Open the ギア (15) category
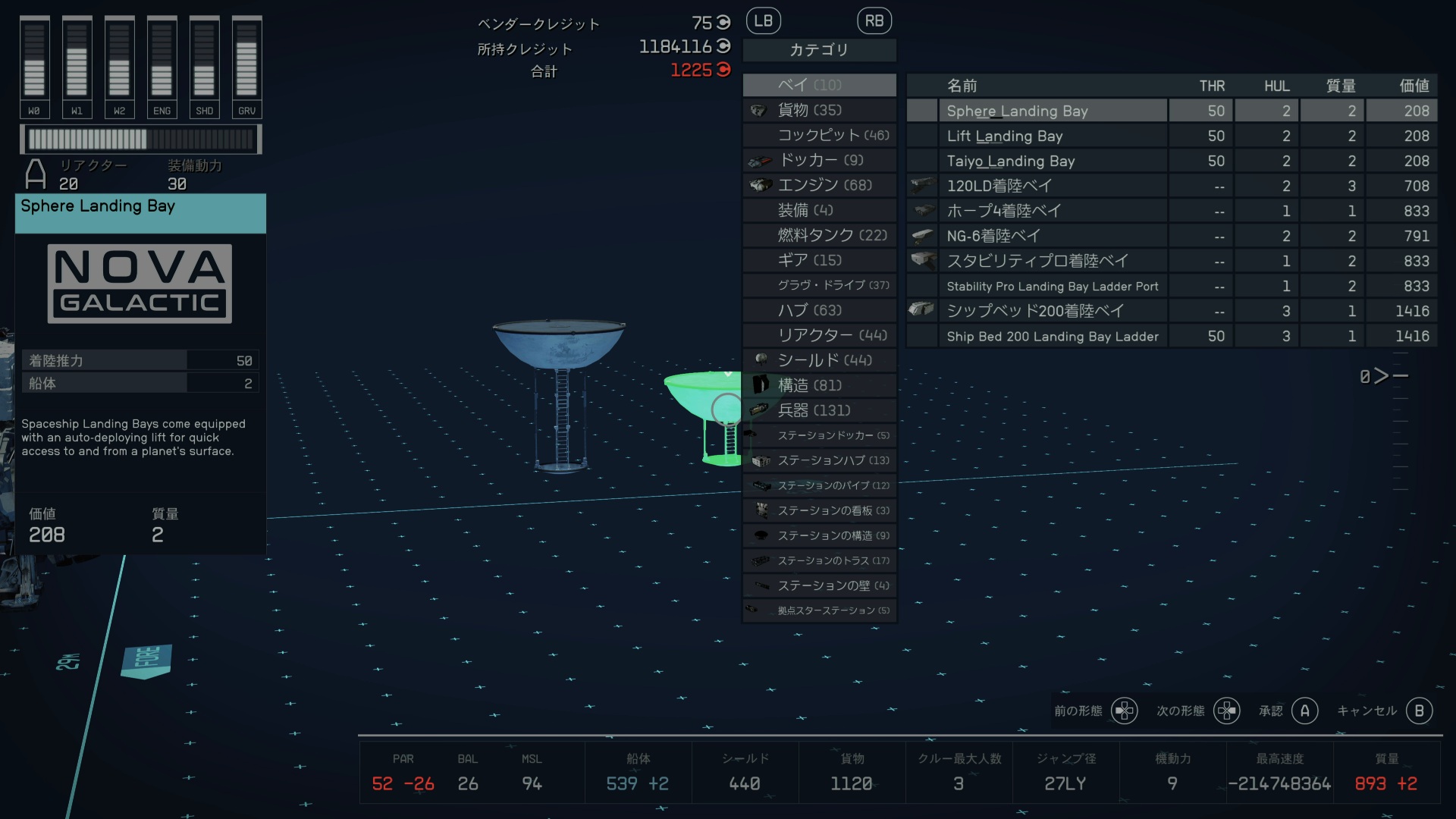 pos(820,260)
